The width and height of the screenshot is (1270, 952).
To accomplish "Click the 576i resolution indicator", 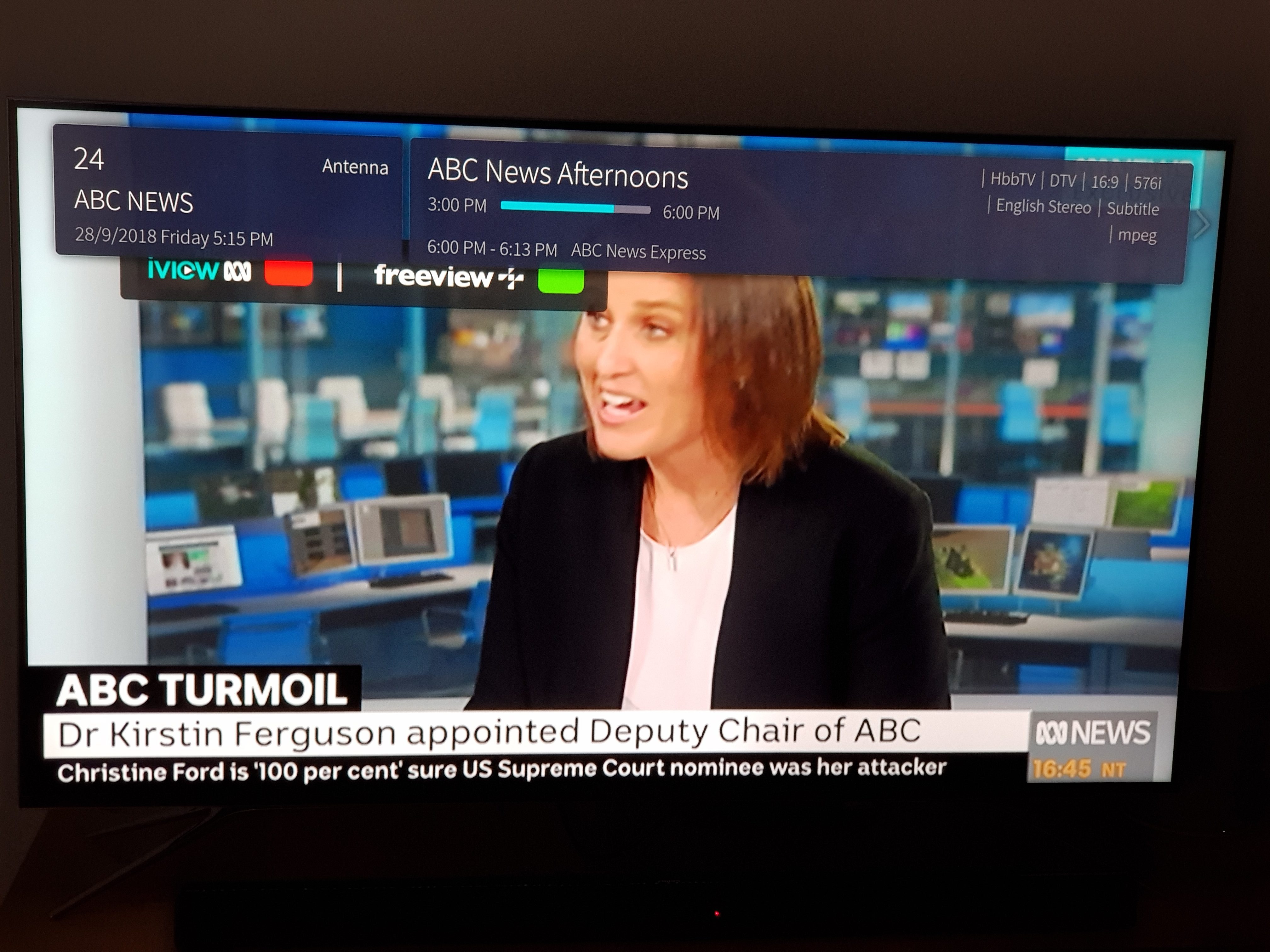I will click(1147, 183).
